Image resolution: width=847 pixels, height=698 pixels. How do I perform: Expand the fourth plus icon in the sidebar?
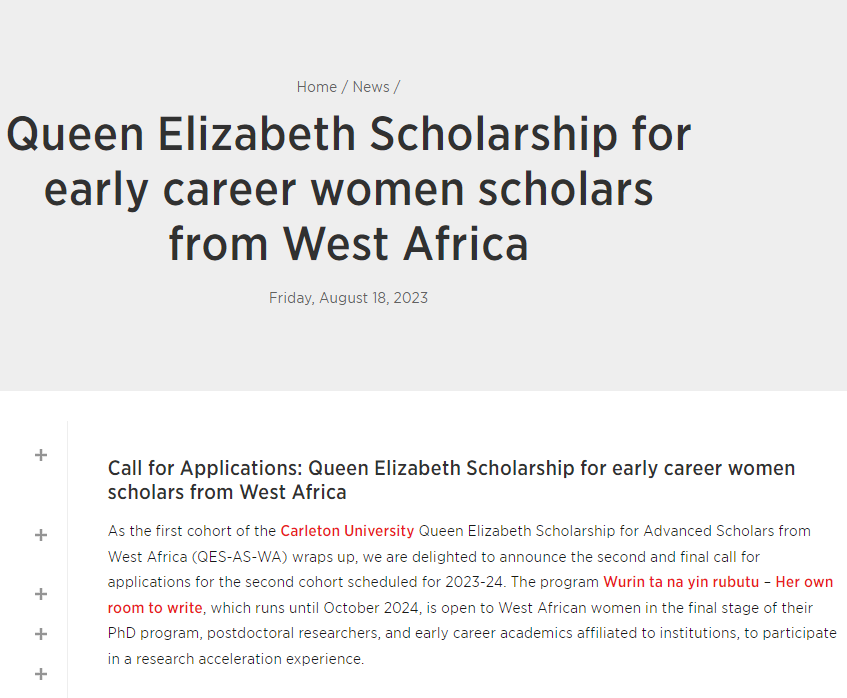click(41, 634)
